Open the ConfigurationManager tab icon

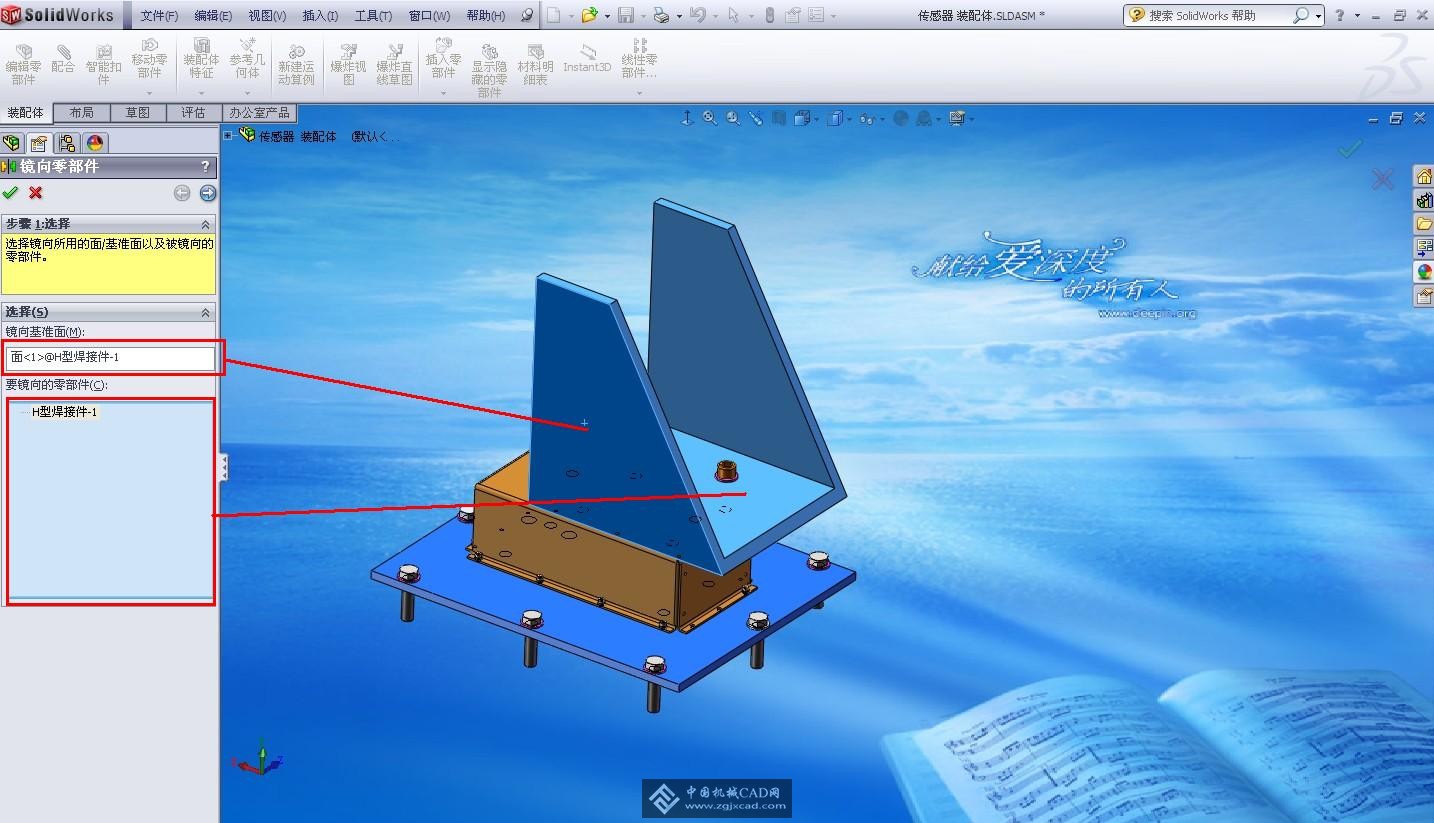[67, 143]
